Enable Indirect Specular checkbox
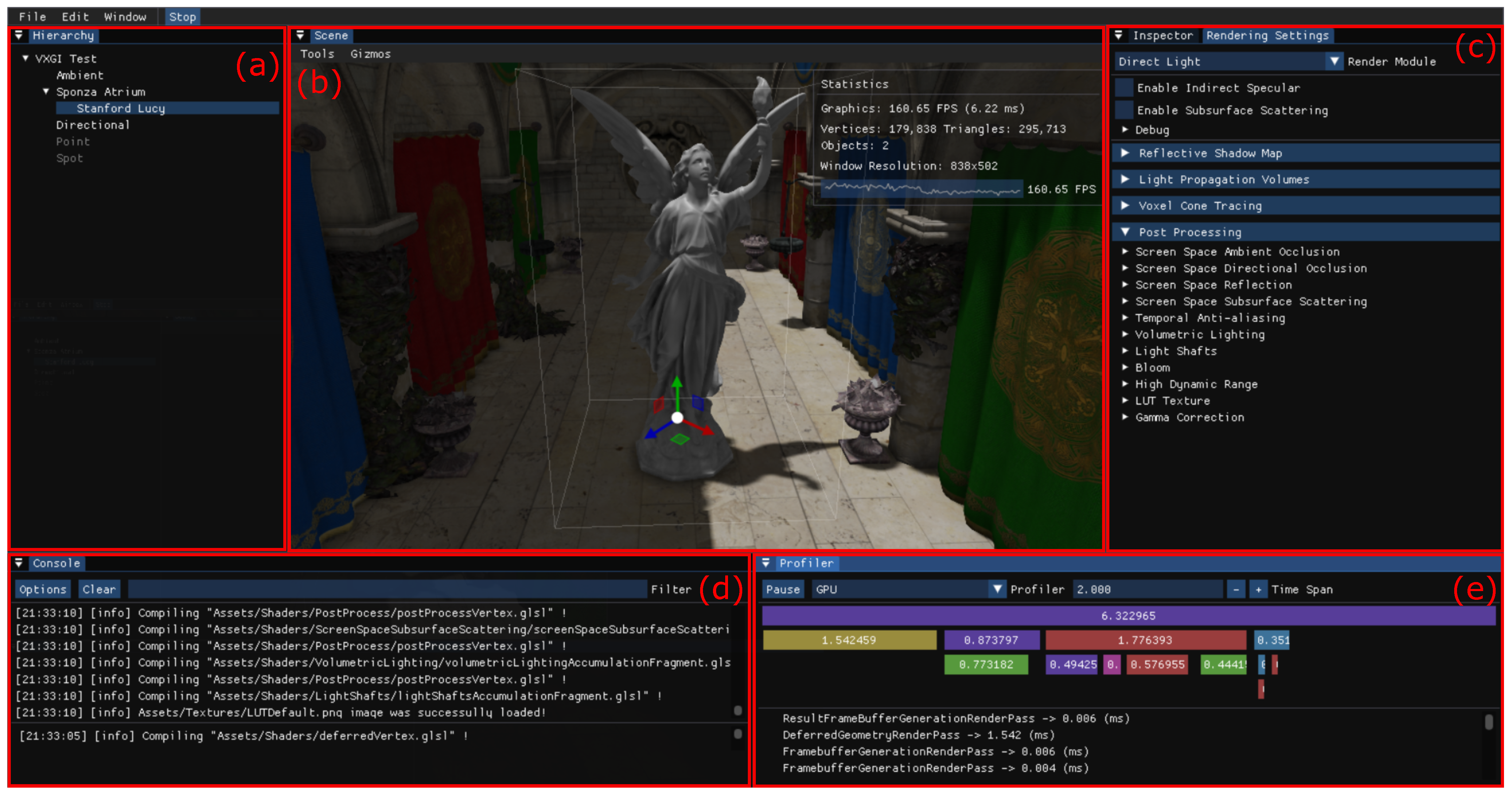 pos(1124,87)
